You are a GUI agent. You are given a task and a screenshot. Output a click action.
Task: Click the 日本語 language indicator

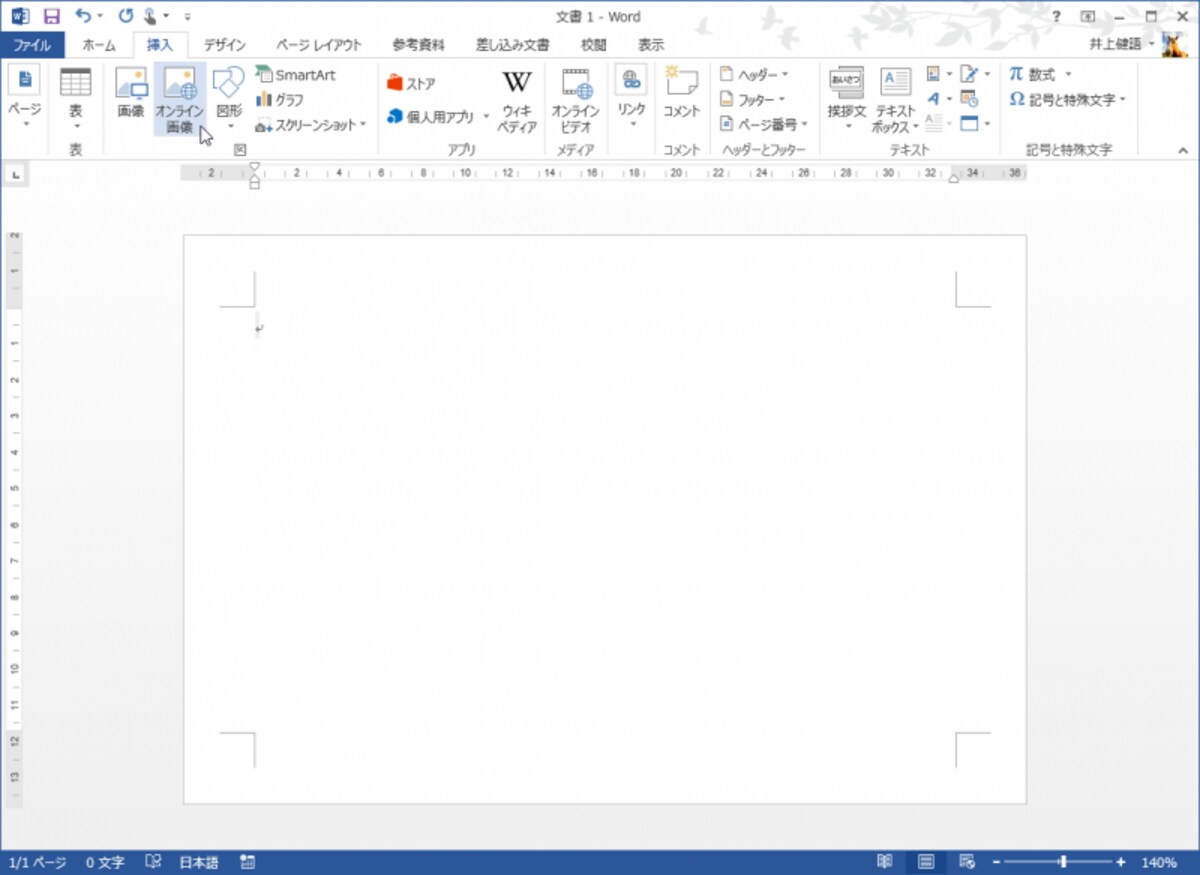198,862
